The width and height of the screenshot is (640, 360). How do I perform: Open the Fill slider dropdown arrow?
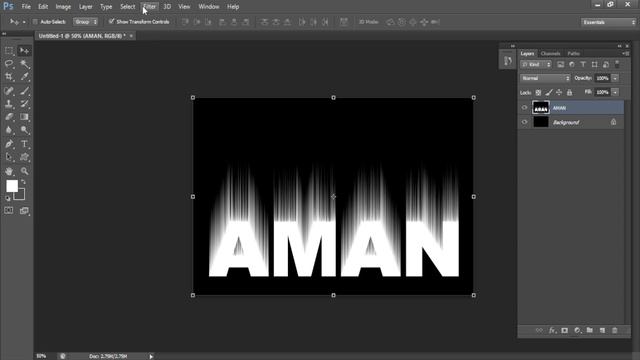click(x=615, y=93)
